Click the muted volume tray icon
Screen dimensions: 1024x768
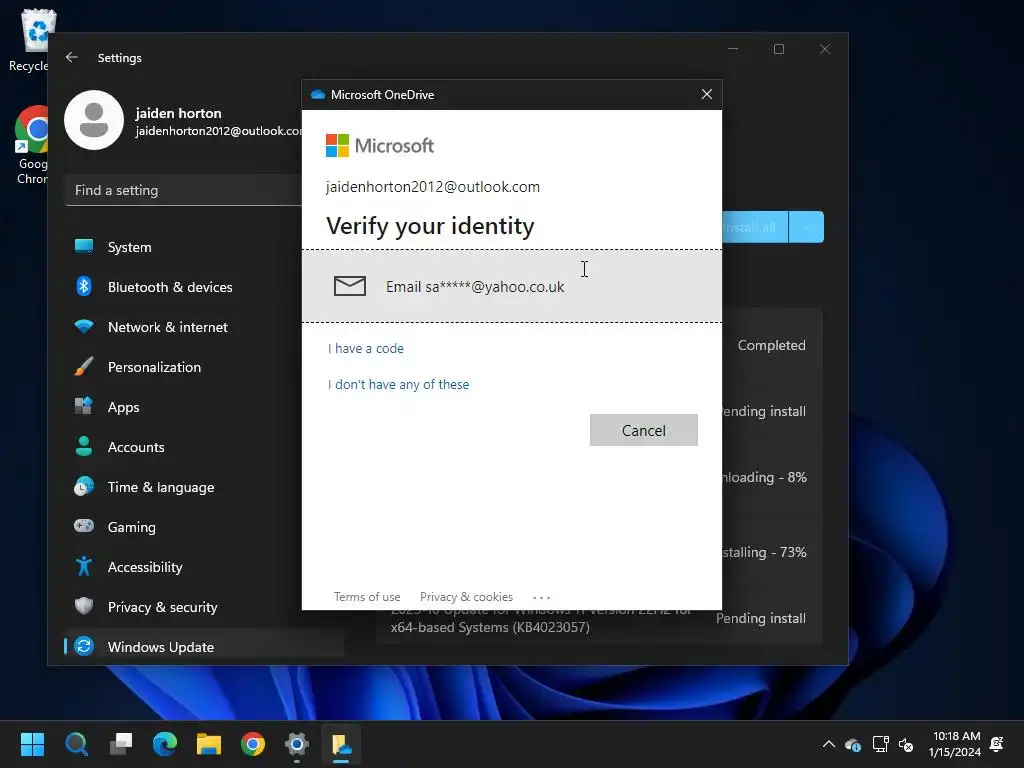[906, 744]
